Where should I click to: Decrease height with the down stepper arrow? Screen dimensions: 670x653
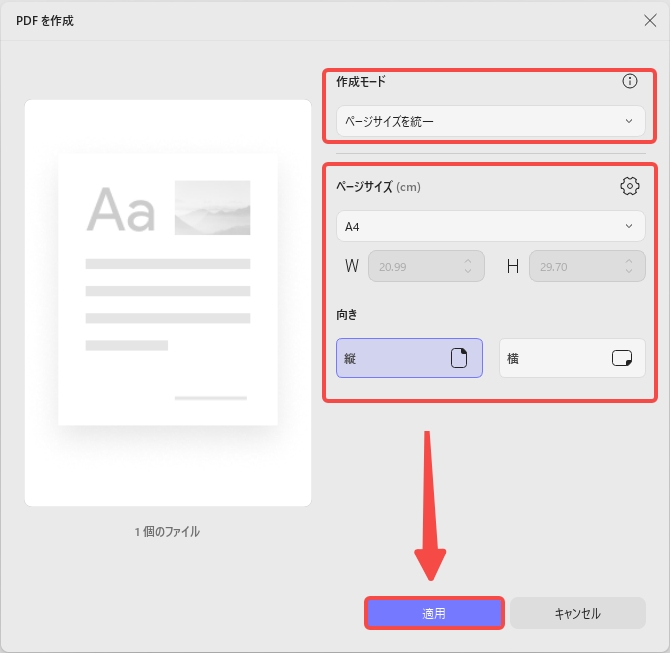pyautogui.click(x=629, y=271)
